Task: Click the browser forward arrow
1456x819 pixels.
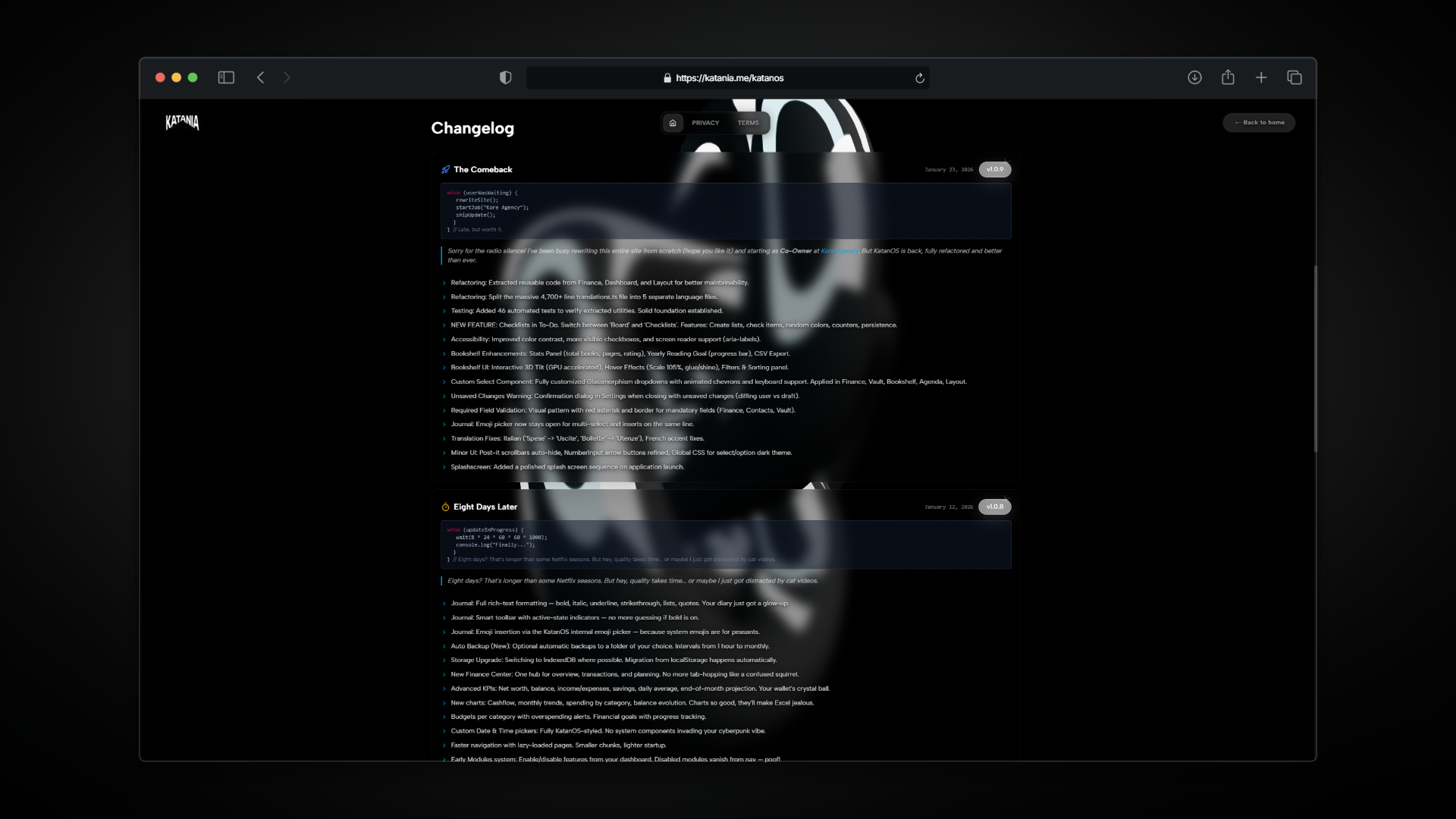Action: point(287,77)
